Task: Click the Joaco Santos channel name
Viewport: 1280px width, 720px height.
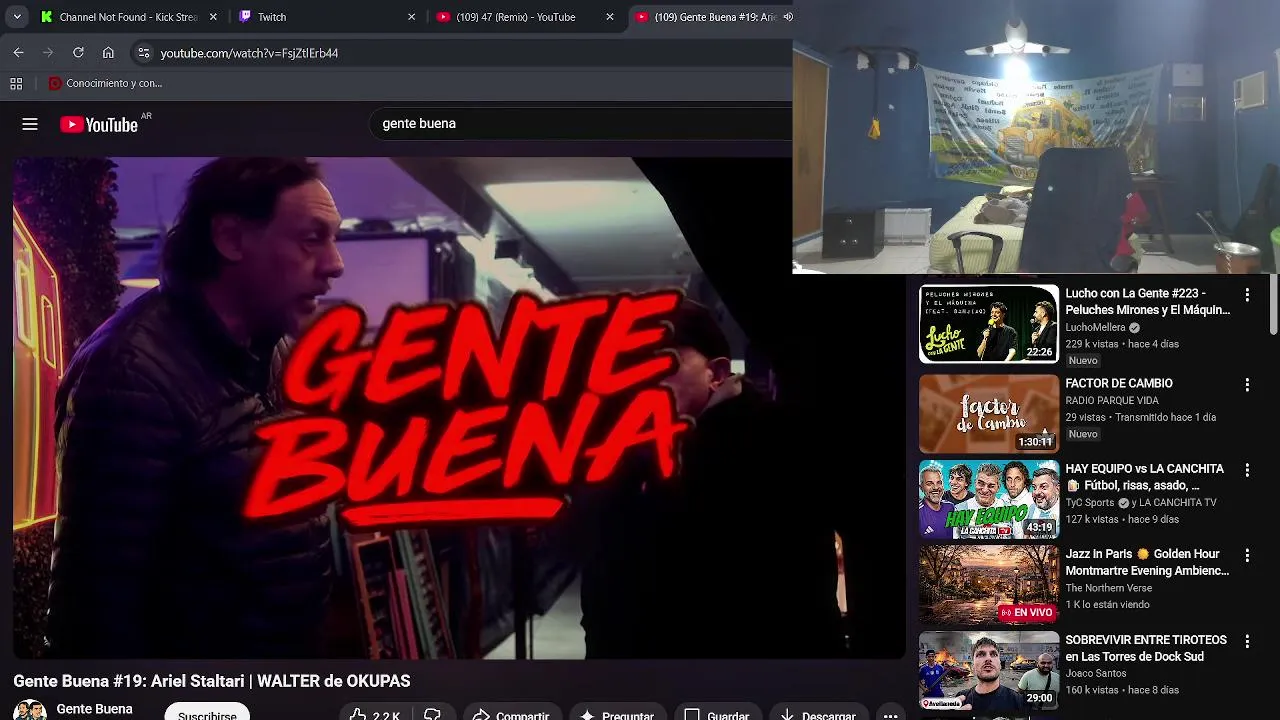Action: [1097, 674]
